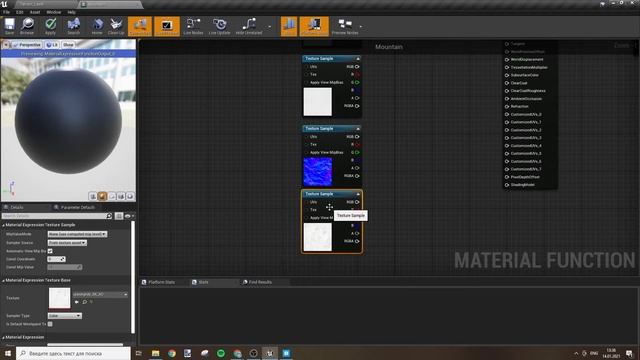This screenshot has width=640, height=360.
Task: Toggle the Live Preview toolbar button
Action: pyautogui.click(x=167, y=26)
